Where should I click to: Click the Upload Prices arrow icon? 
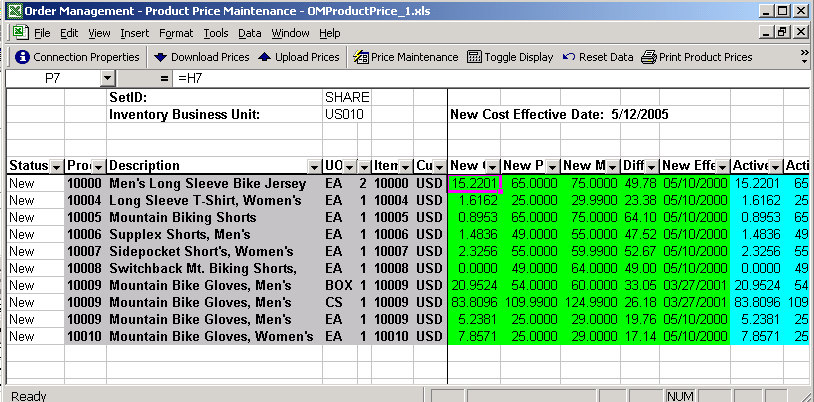click(x=264, y=57)
